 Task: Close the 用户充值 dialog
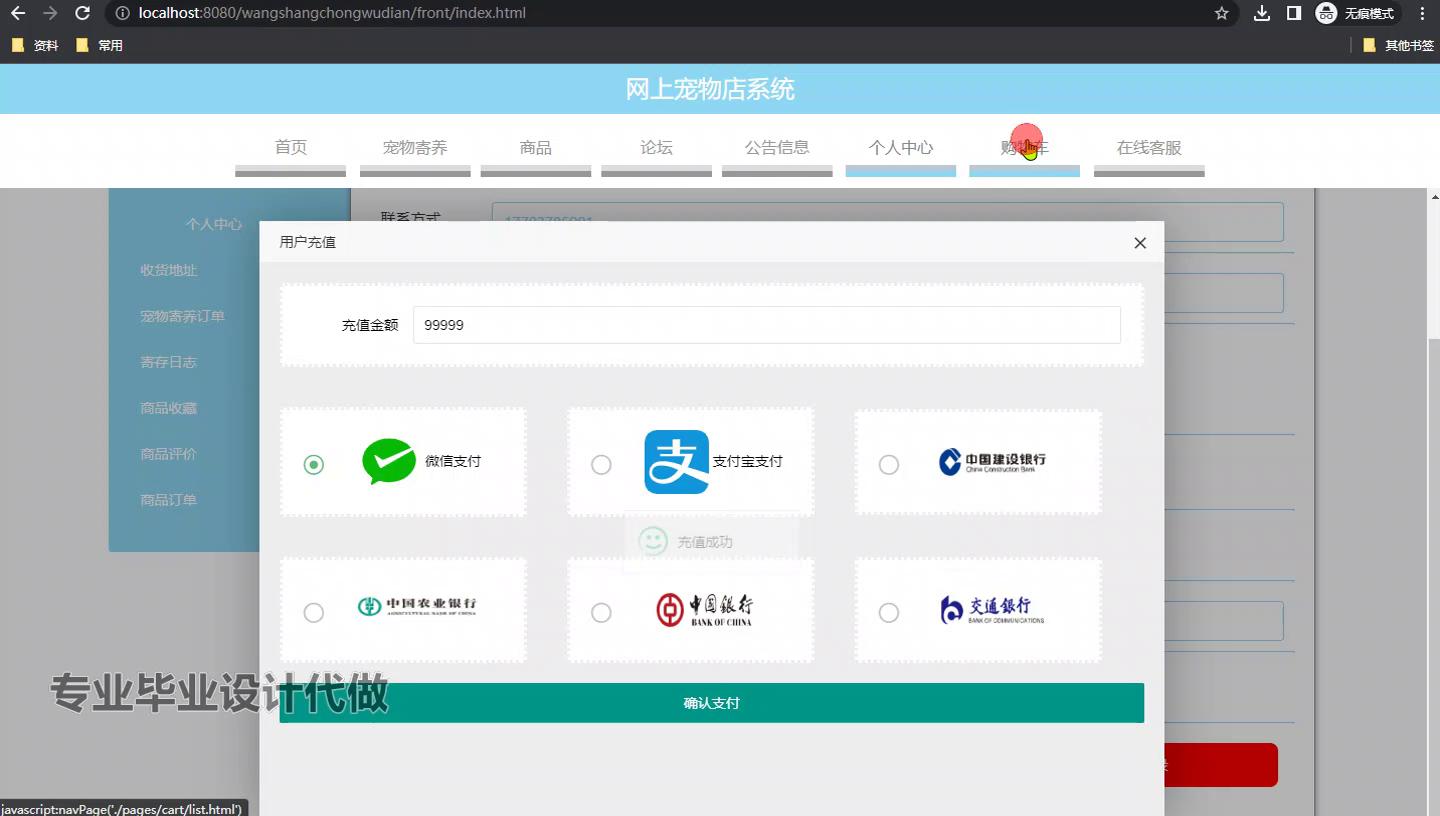point(1140,243)
